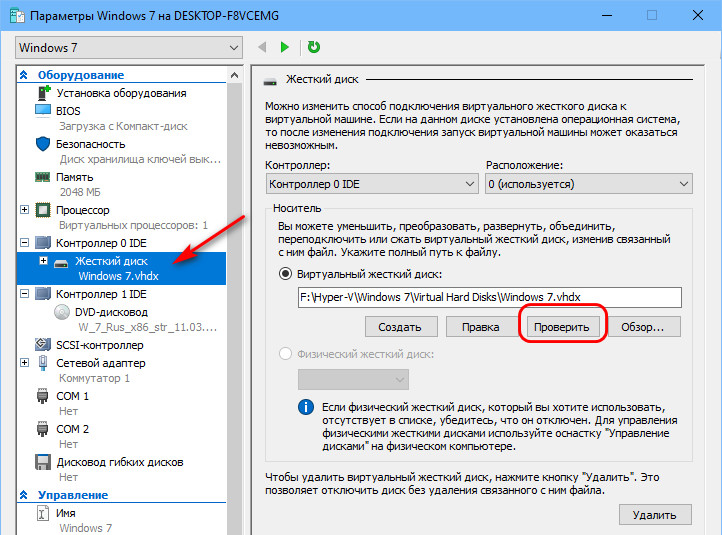Click the hard disk drive icon in the tree
Image resolution: width=722 pixels, height=535 pixels.
tap(61, 263)
